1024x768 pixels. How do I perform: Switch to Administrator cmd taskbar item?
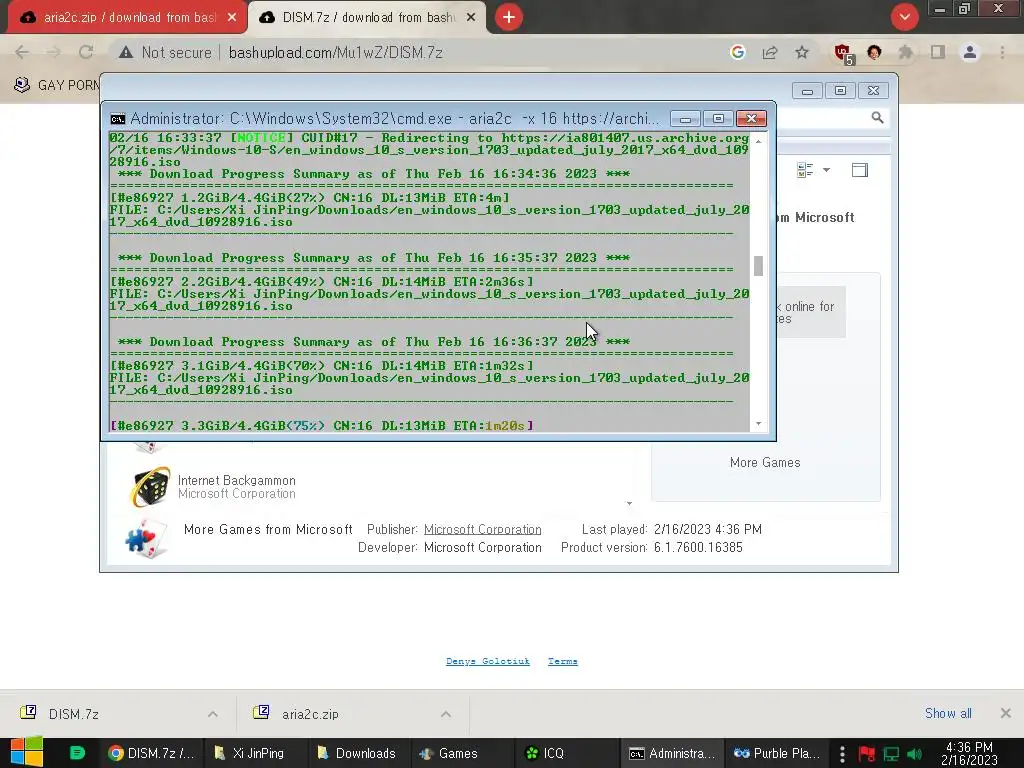pyautogui.click(x=671, y=753)
